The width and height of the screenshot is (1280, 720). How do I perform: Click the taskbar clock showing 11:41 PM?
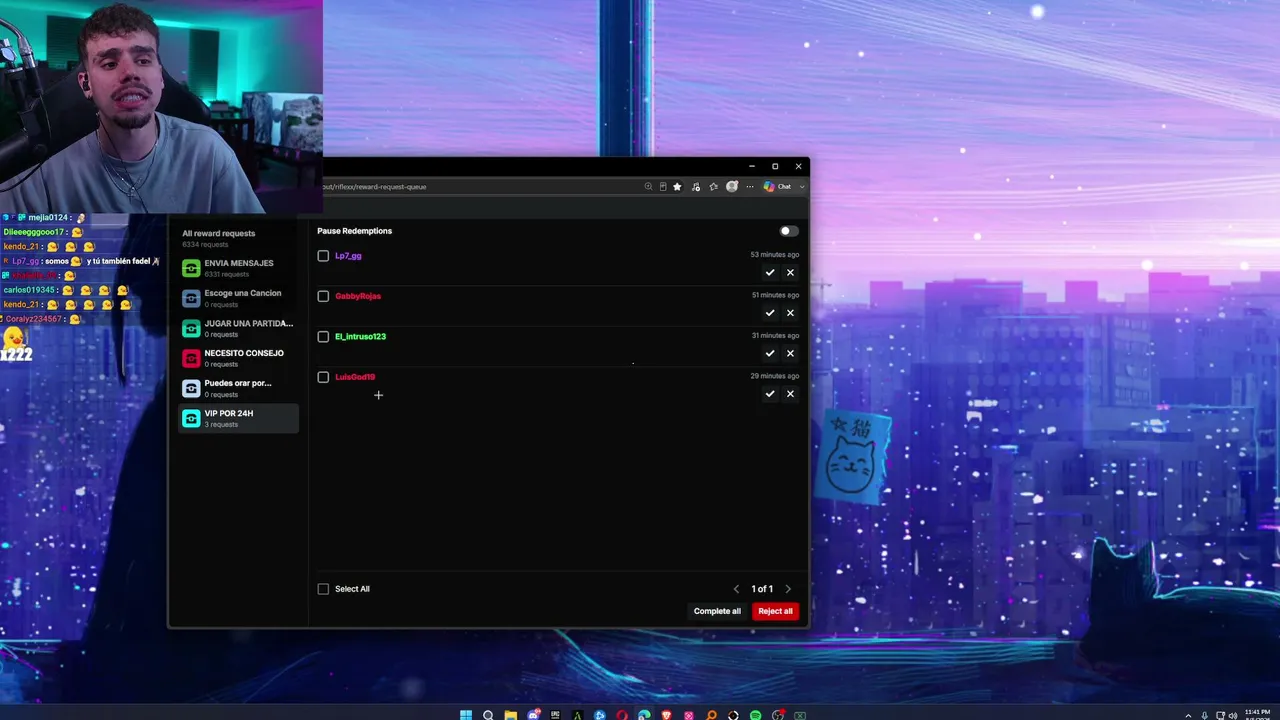1256,714
